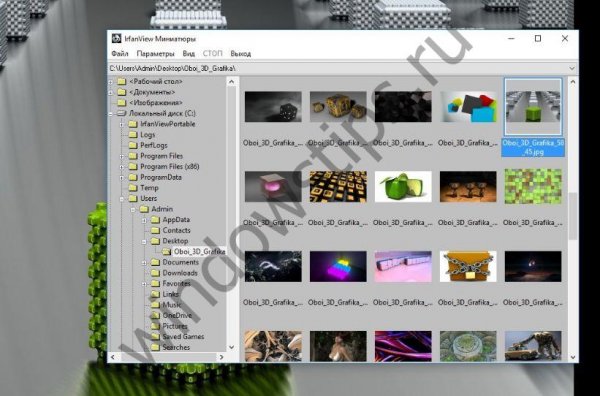
Task: Click the IrfanView icon in the title bar
Action: [116, 39]
